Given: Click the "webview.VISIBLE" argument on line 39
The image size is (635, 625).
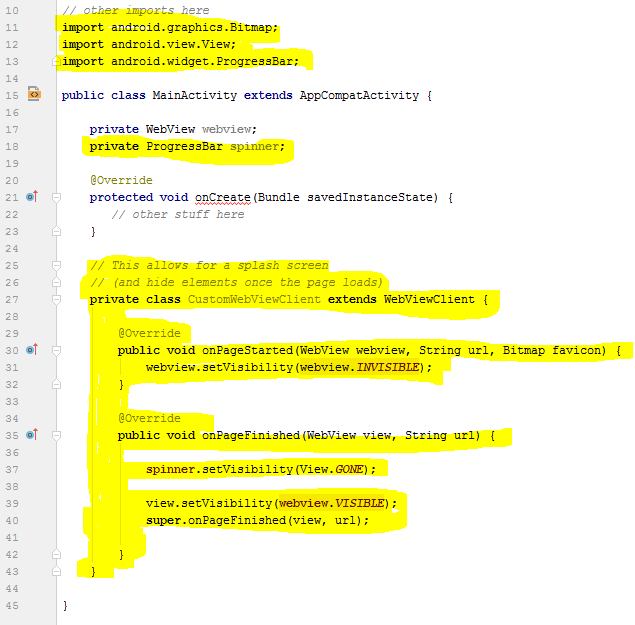Looking at the screenshot, I should [331, 503].
